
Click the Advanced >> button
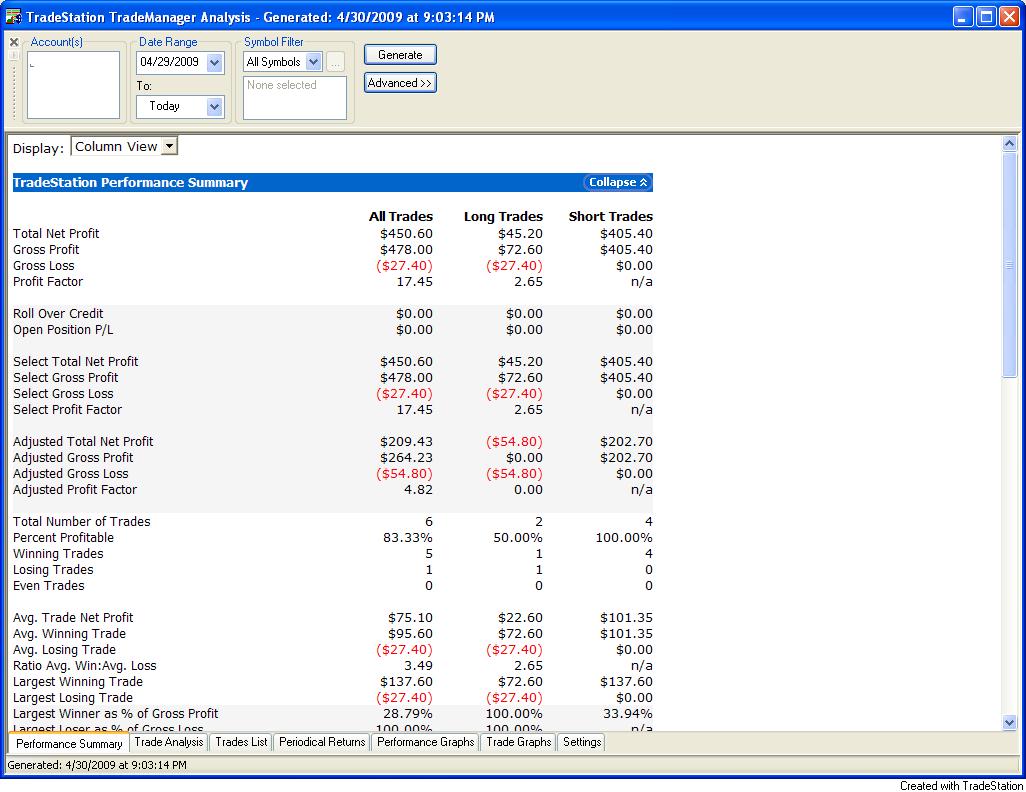400,83
